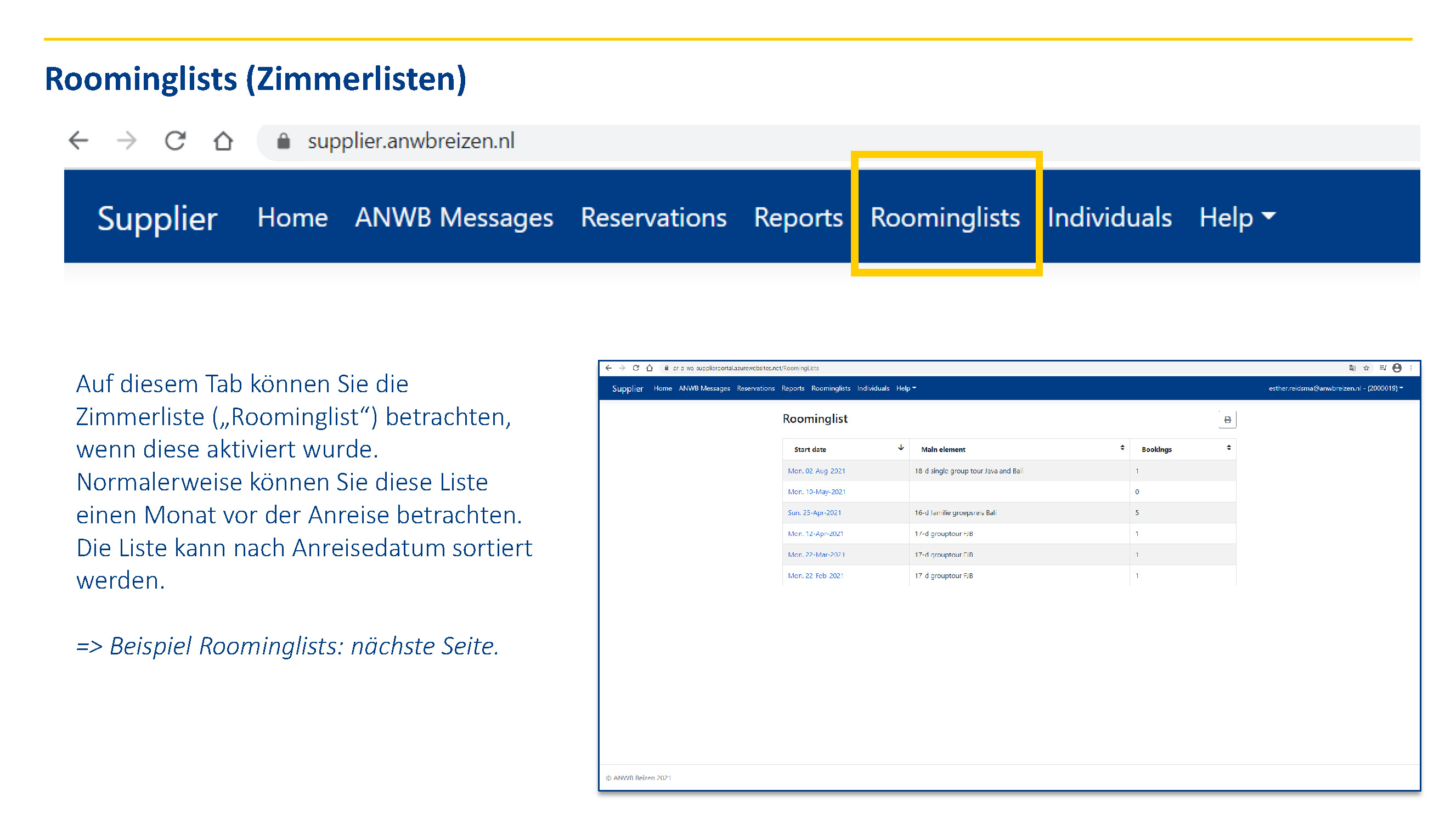Click Roominglist page heading

815,419
